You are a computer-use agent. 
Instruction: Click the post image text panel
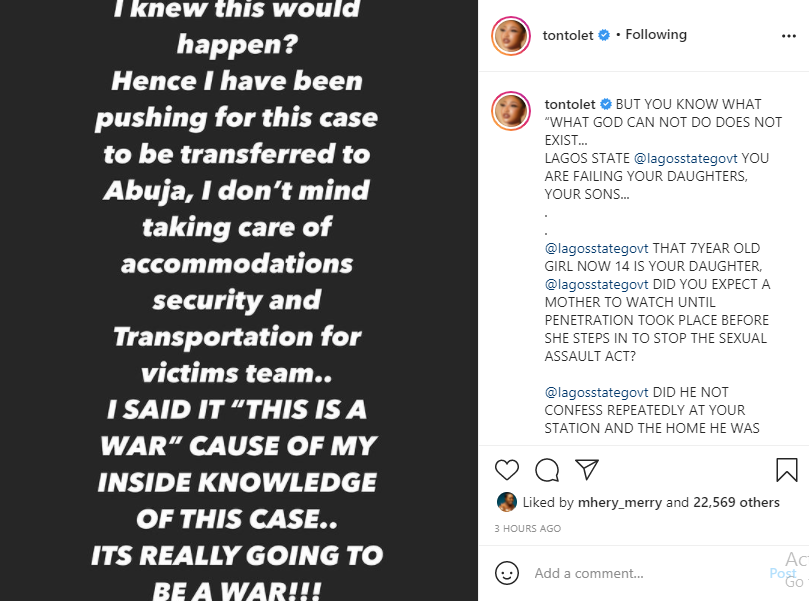pos(238,300)
